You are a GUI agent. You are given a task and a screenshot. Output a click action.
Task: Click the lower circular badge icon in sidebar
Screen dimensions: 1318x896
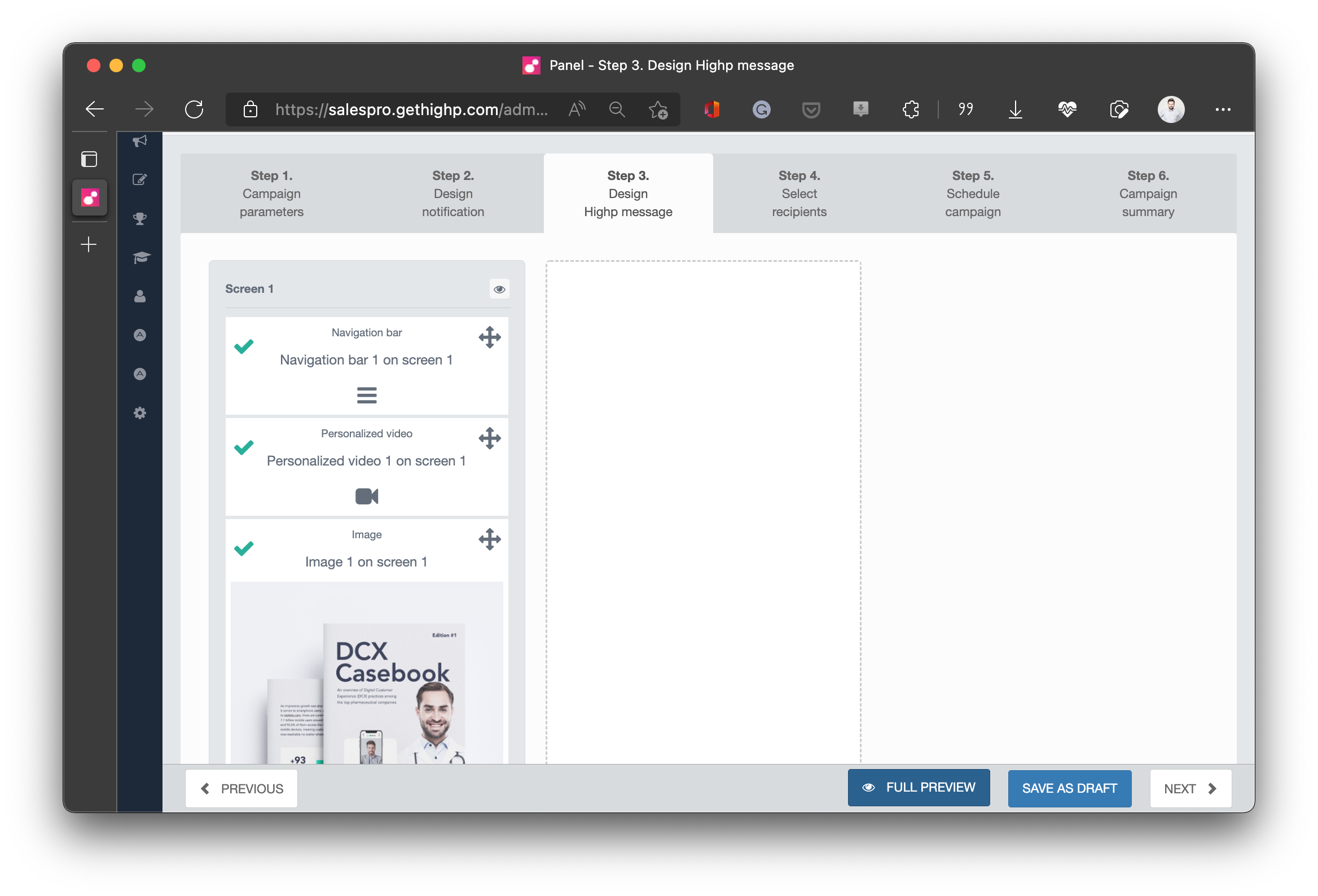pos(139,374)
